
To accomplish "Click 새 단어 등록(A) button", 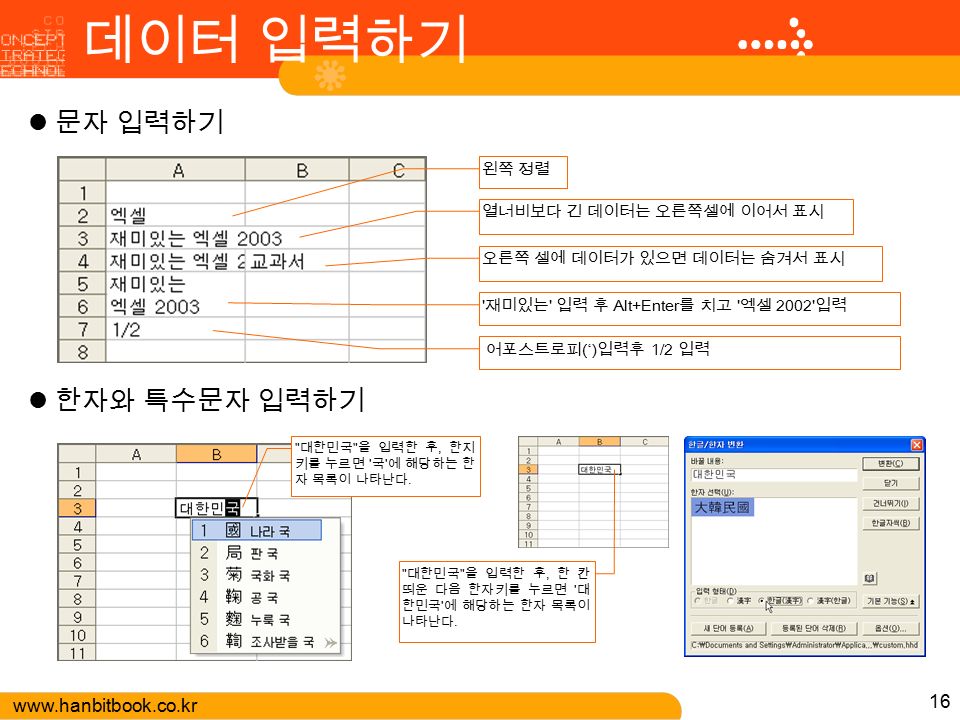I will coord(728,628).
